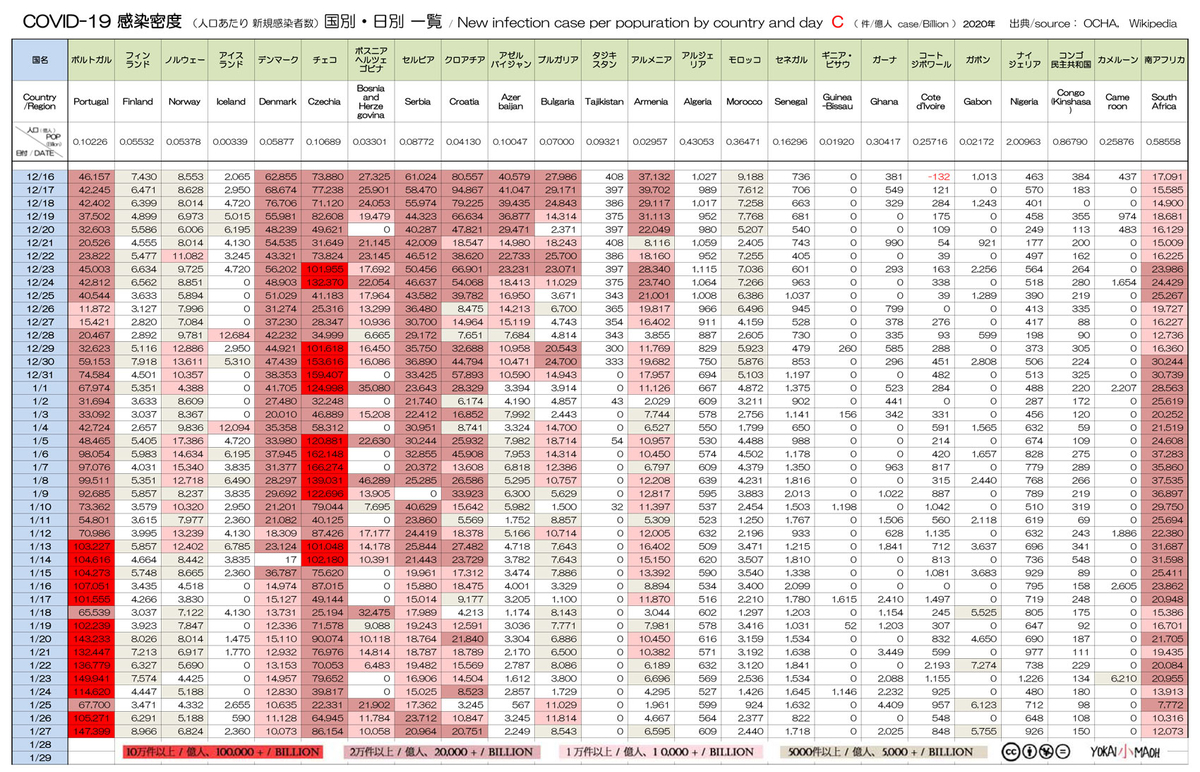Screen dimensions: 1200x772
Task: Click Iceland population value 0.00339
Action: point(232,142)
